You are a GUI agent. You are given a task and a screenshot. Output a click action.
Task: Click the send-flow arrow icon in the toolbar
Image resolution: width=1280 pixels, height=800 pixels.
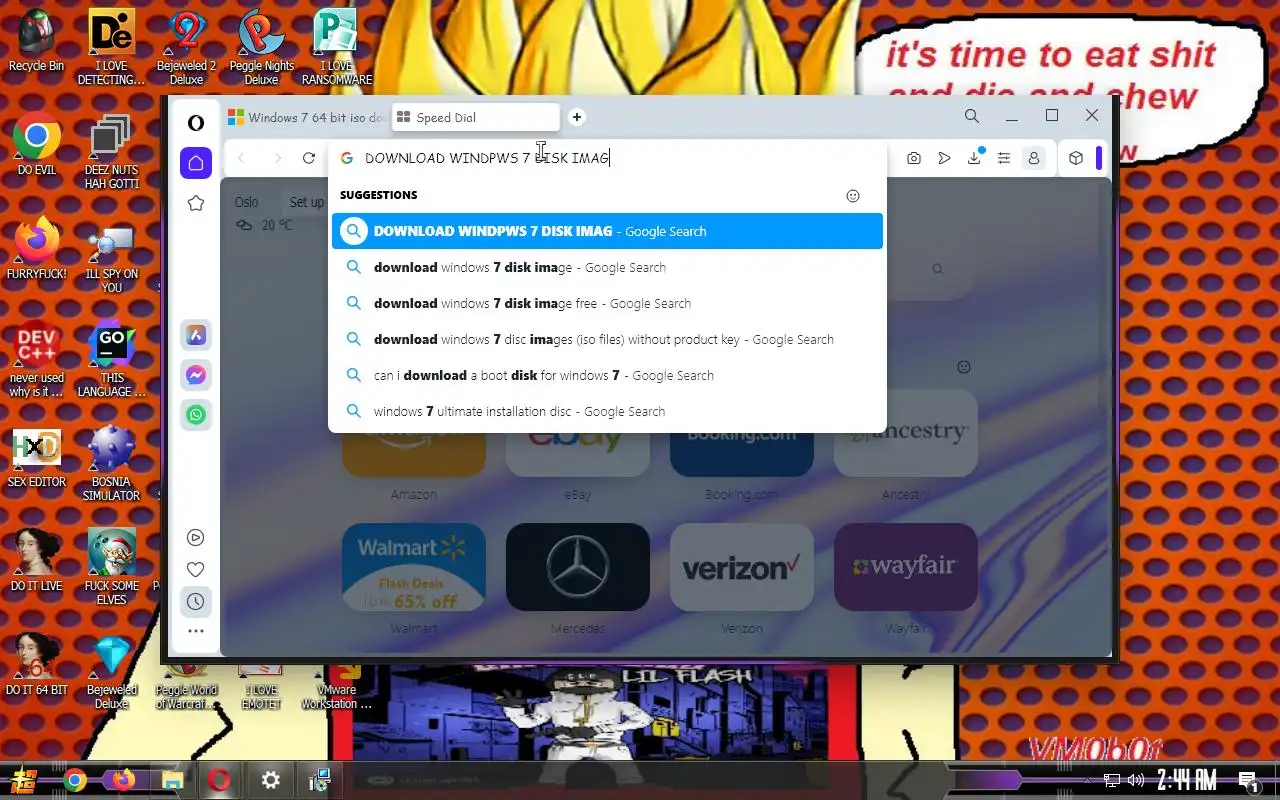pos(944,158)
